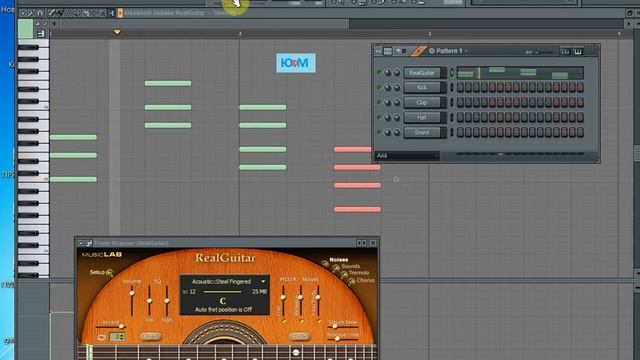This screenshot has height=360, width=640.
Task: Select the Kick channel button
Action: [422, 87]
